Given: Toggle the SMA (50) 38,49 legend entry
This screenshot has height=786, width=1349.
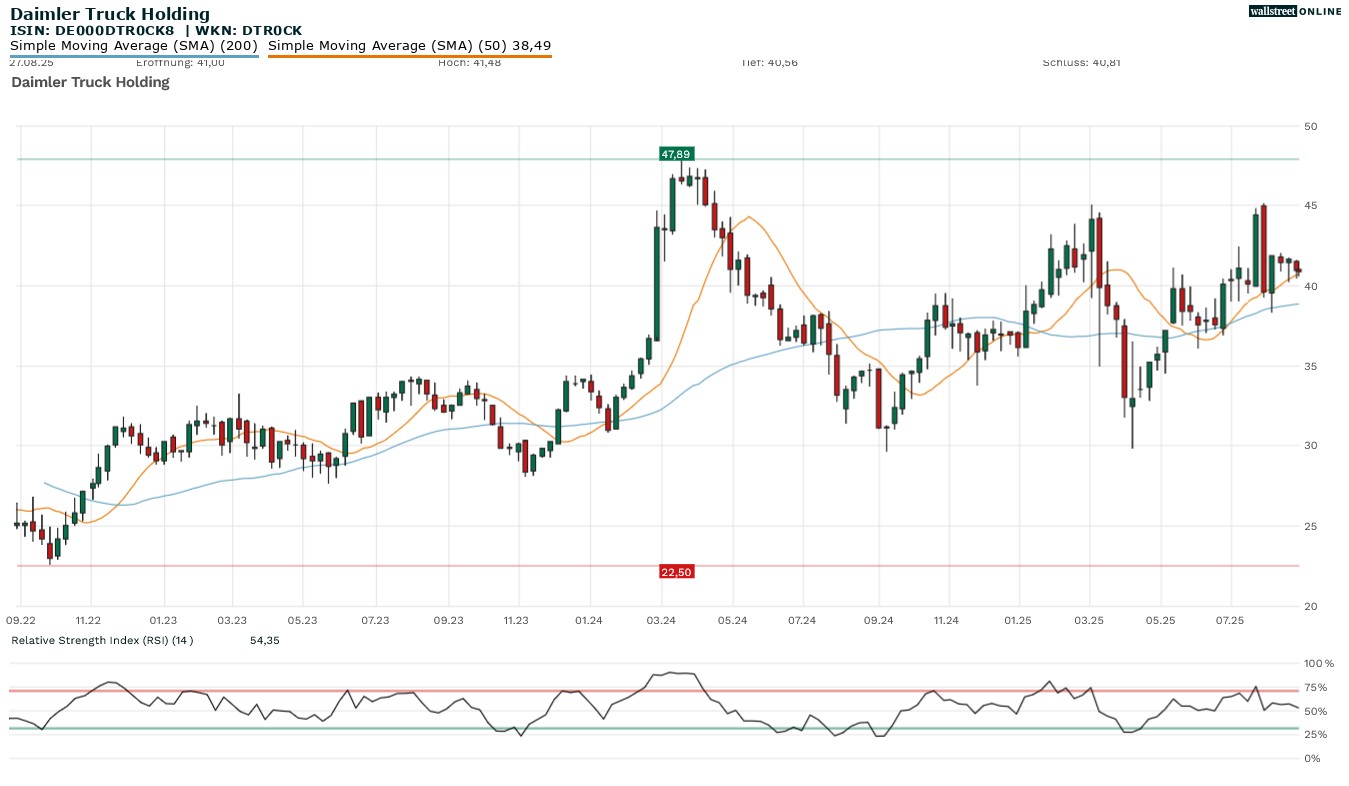Looking at the screenshot, I should 410,45.
